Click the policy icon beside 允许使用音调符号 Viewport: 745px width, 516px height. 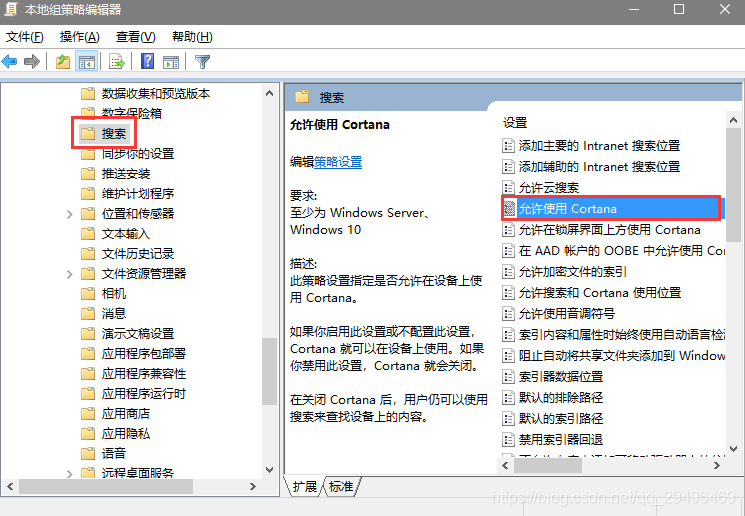pyautogui.click(x=508, y=314)
